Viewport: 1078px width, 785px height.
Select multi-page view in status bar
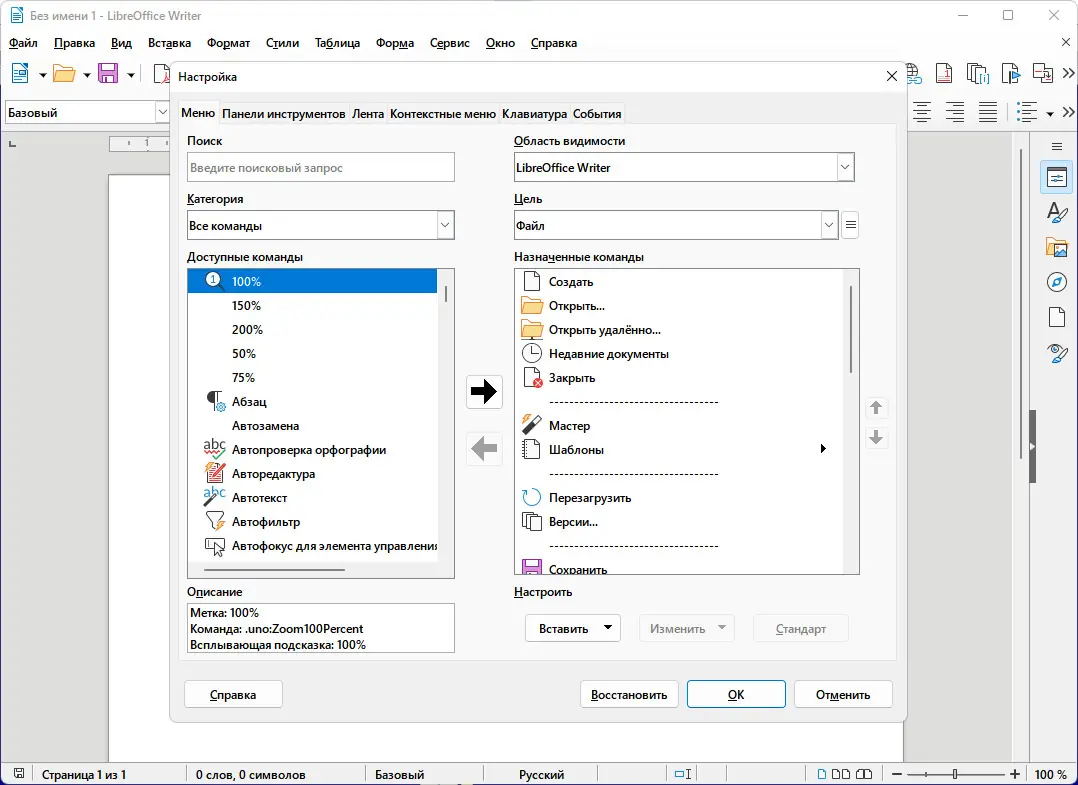pos(841,774)
